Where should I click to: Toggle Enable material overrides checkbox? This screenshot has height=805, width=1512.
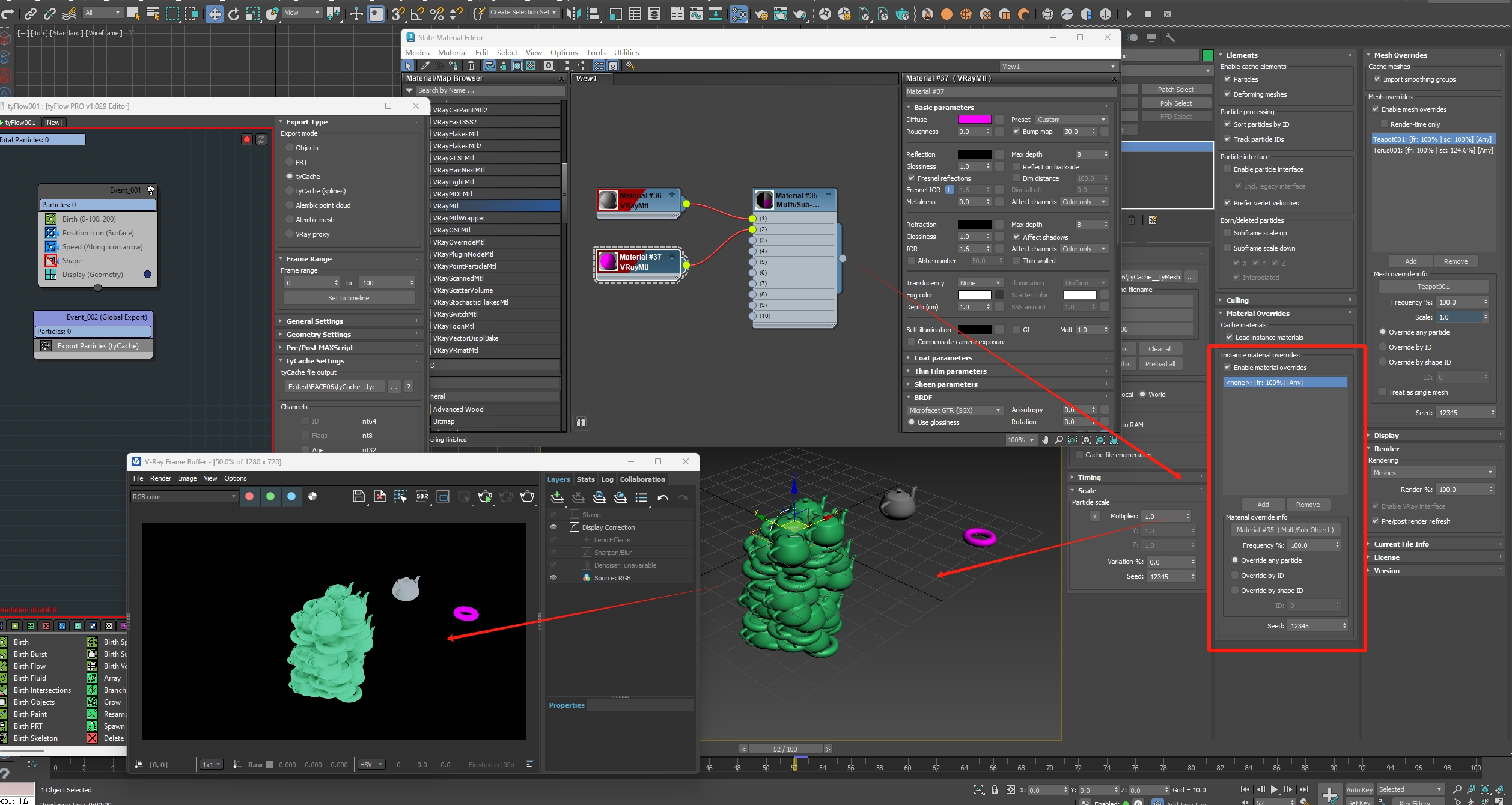1228,368
